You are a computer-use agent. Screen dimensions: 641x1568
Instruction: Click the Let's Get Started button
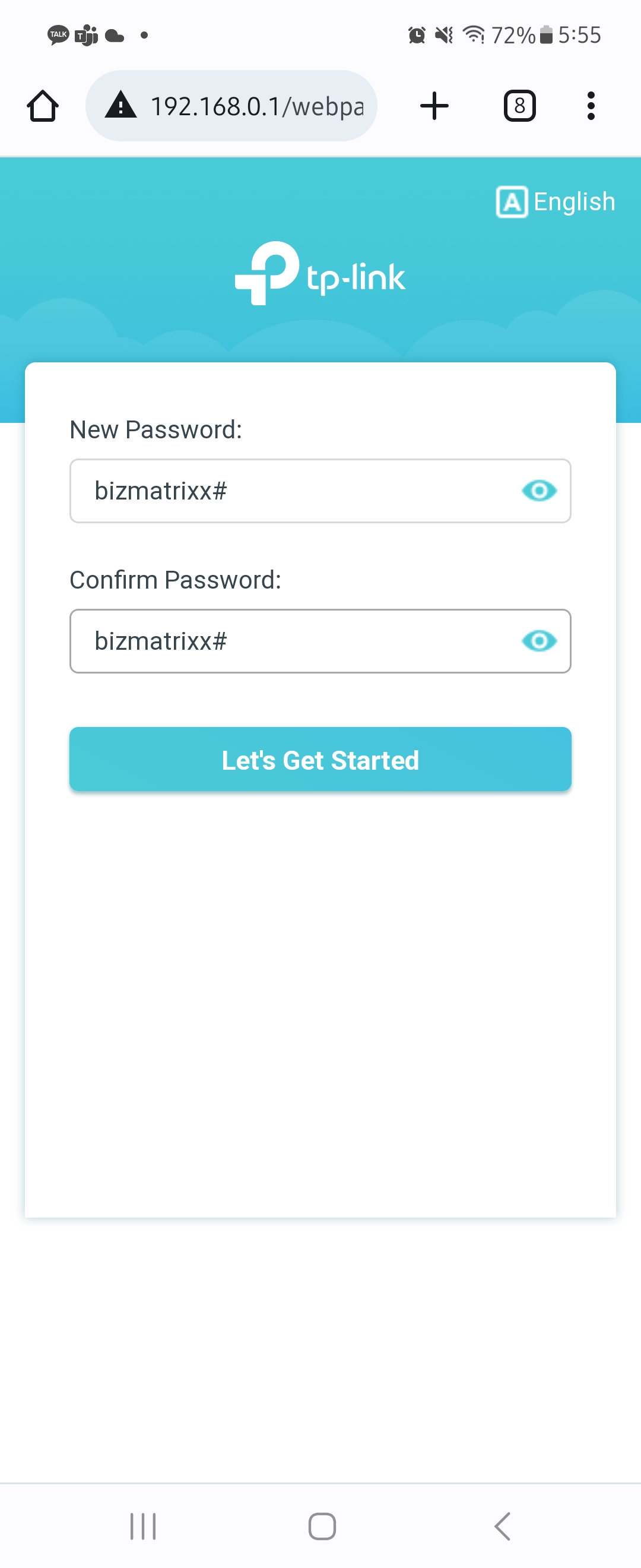tap(320, 760)
